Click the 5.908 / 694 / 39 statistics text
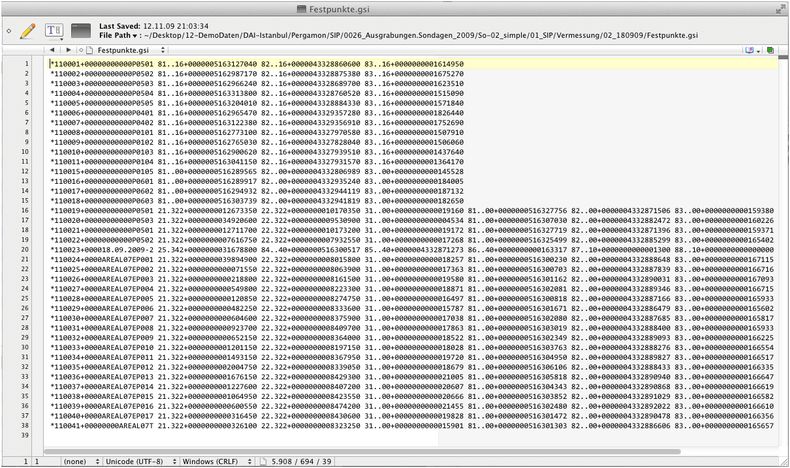 [x=301, y=461]
